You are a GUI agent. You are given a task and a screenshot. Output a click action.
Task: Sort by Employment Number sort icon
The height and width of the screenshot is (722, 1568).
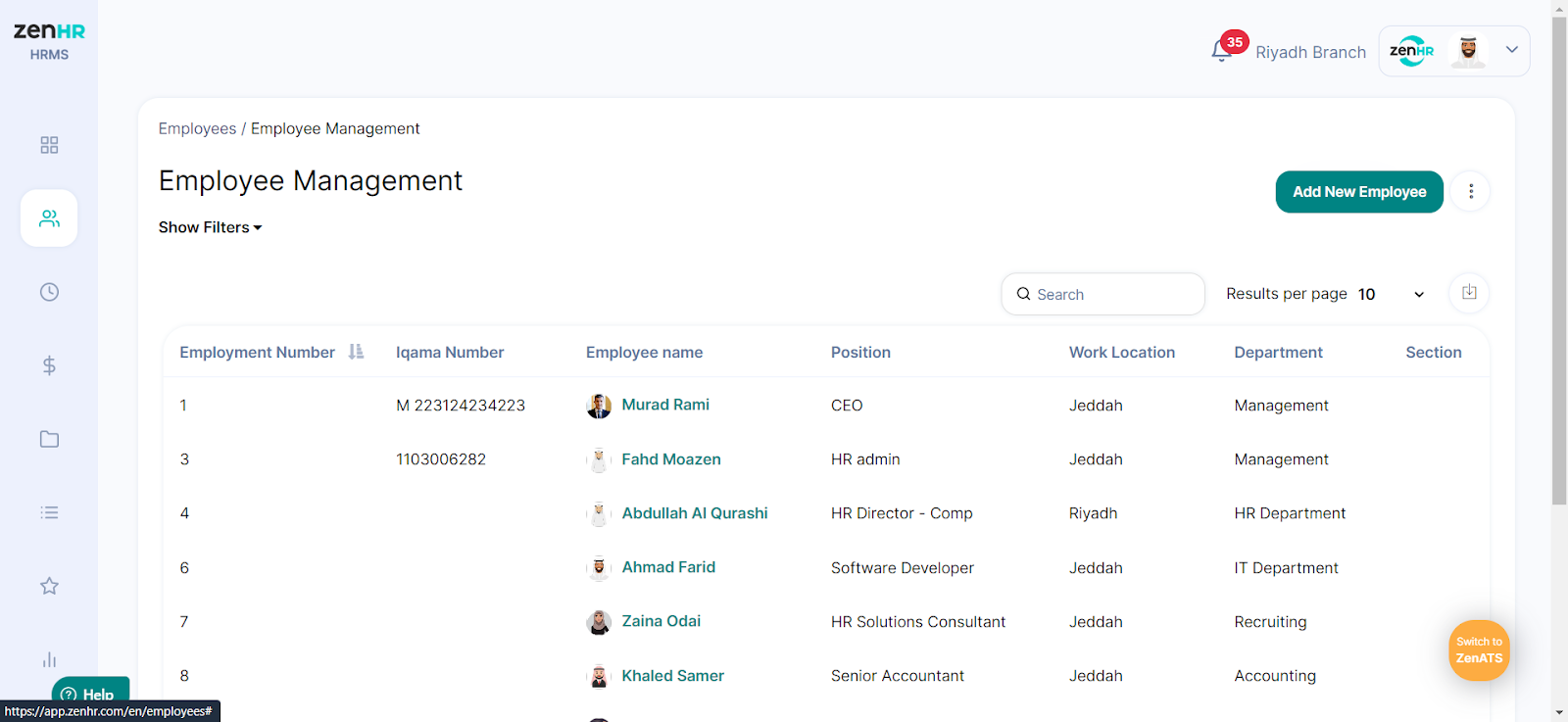(x=356, y=352)
